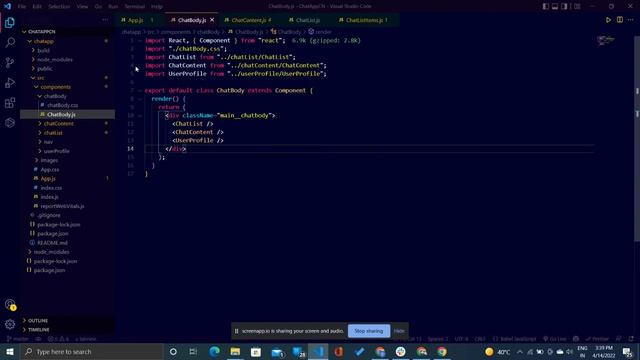Expand the OUTLINE section
This screenshot has width=640, height=360.
[x=38, y=320]
